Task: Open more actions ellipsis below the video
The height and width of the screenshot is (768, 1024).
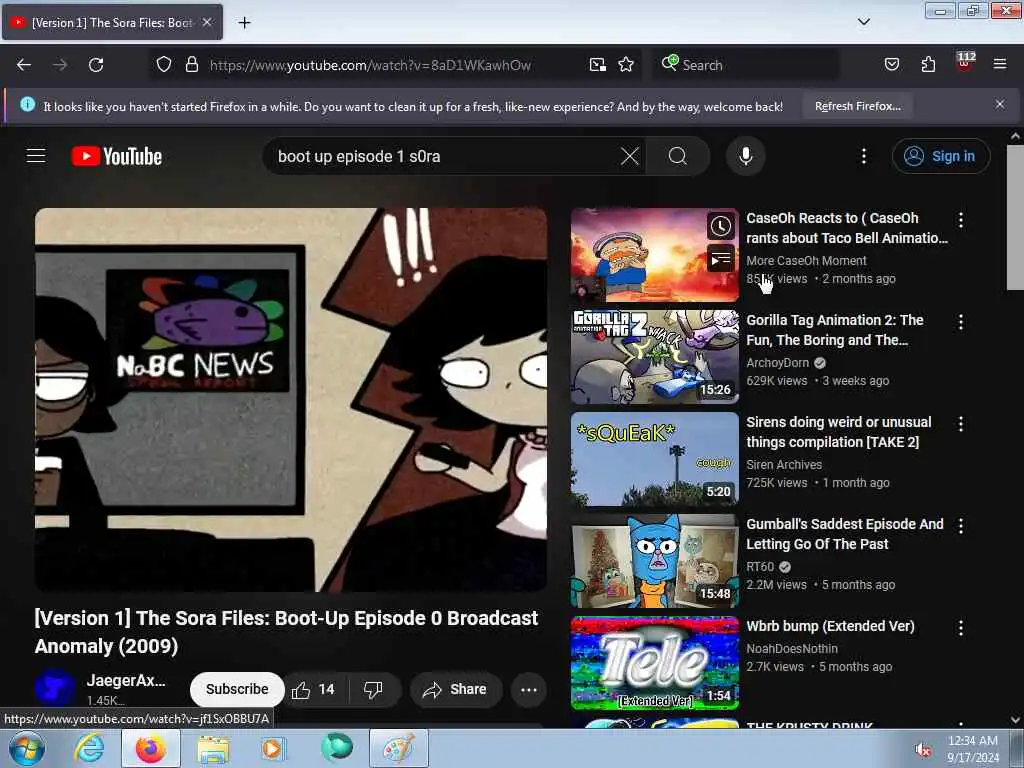Action: tap(529, 690)
